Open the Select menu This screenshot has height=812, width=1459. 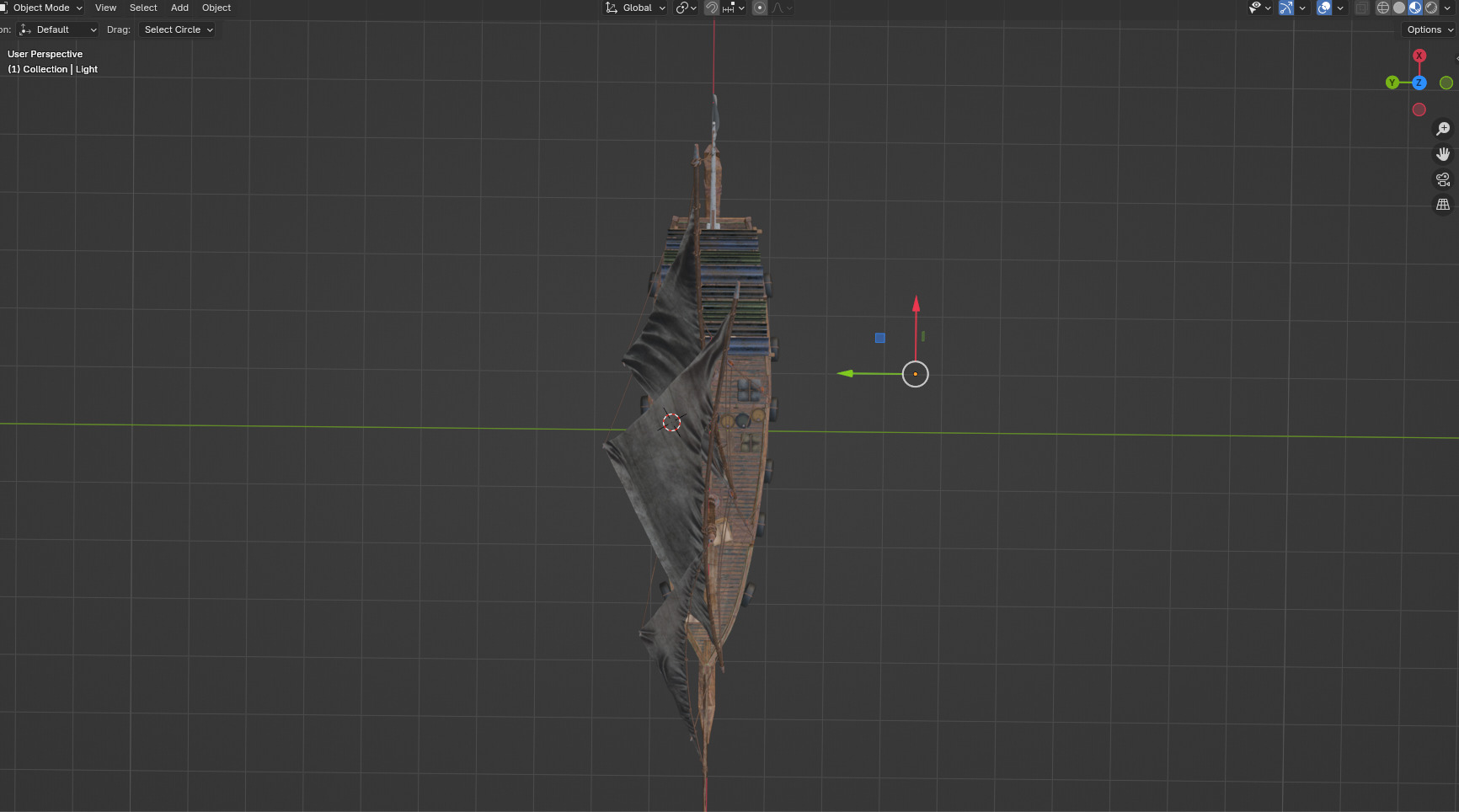tap(143, 8)
